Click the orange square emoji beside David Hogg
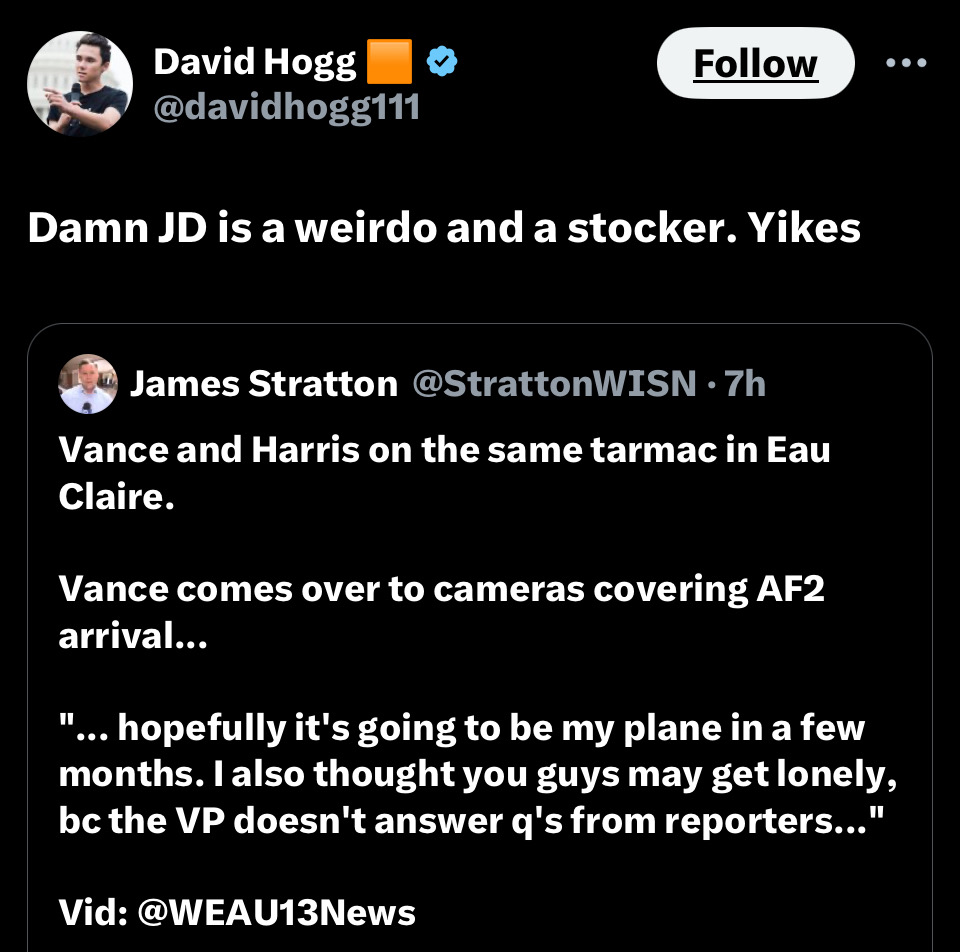 389,62
